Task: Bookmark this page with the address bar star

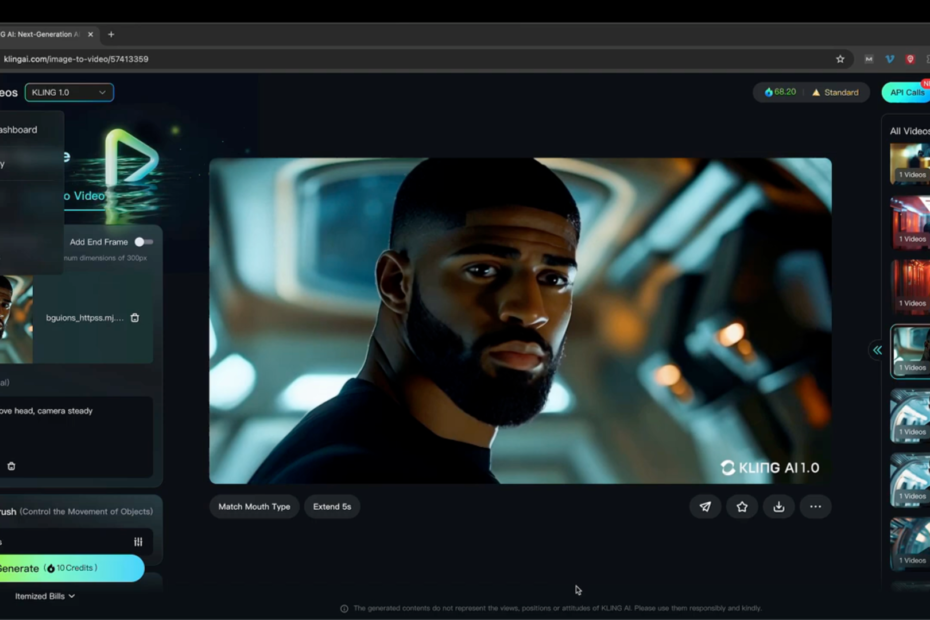Action: (840, 59)
